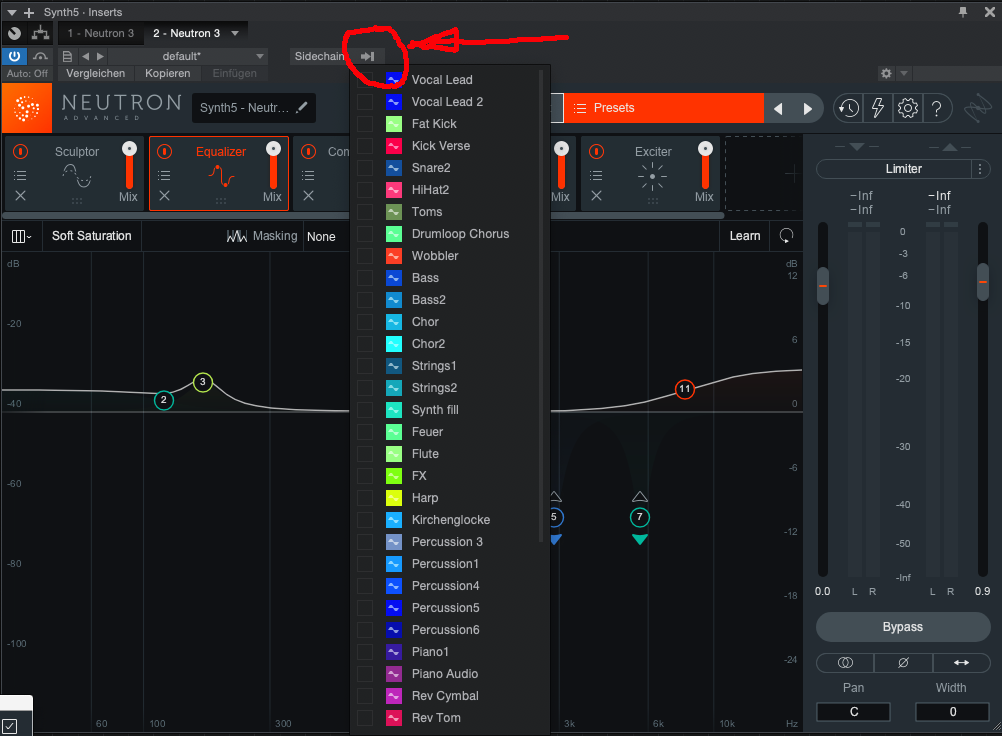Screen dimensions: 1002x736
Task: Click the Vergleichen button
Action: (x=96, y=73)
